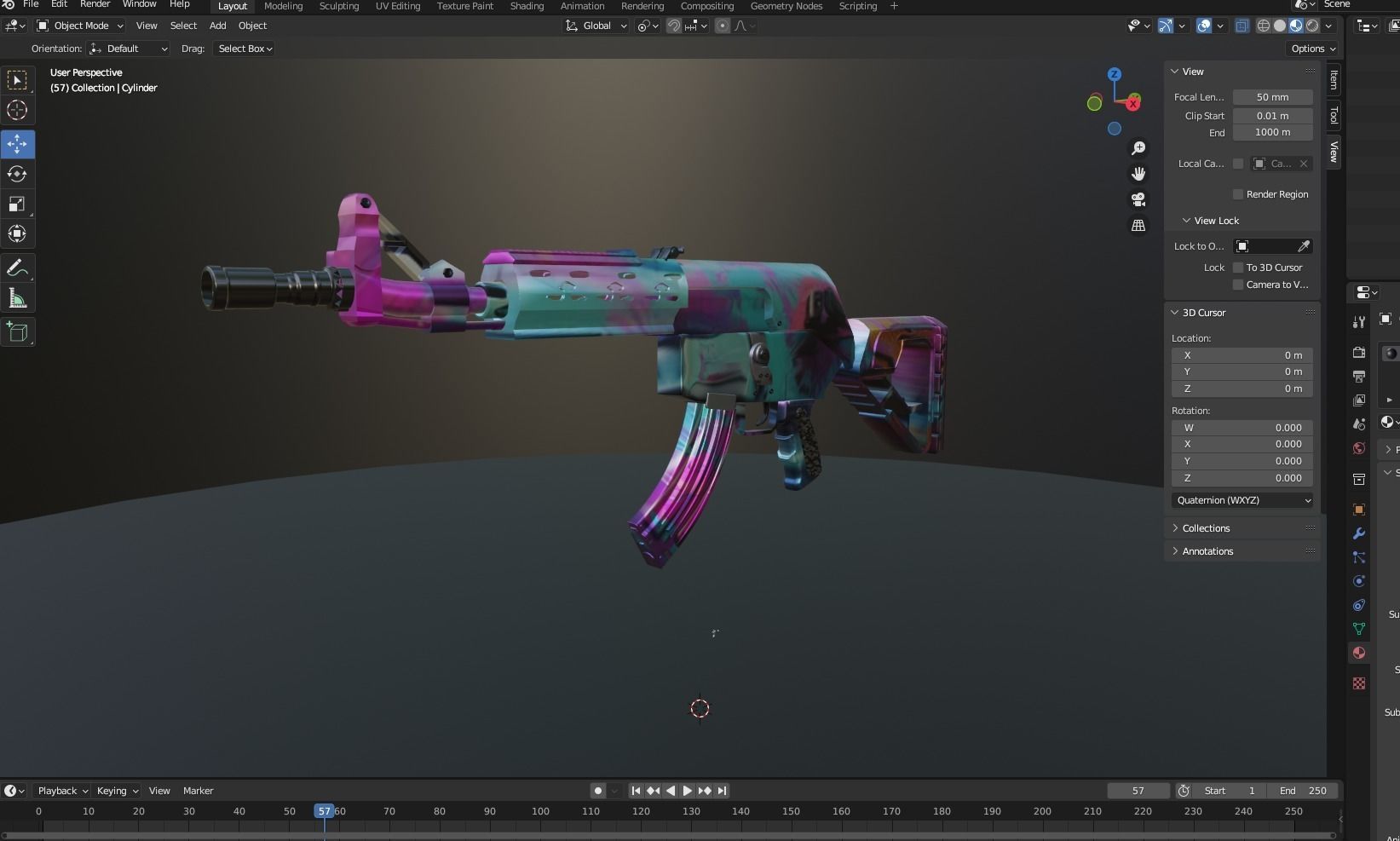Select the Select Box tool in toolbar
Image resolution: width=1400 pixels, height=841 pixels.
17,80
